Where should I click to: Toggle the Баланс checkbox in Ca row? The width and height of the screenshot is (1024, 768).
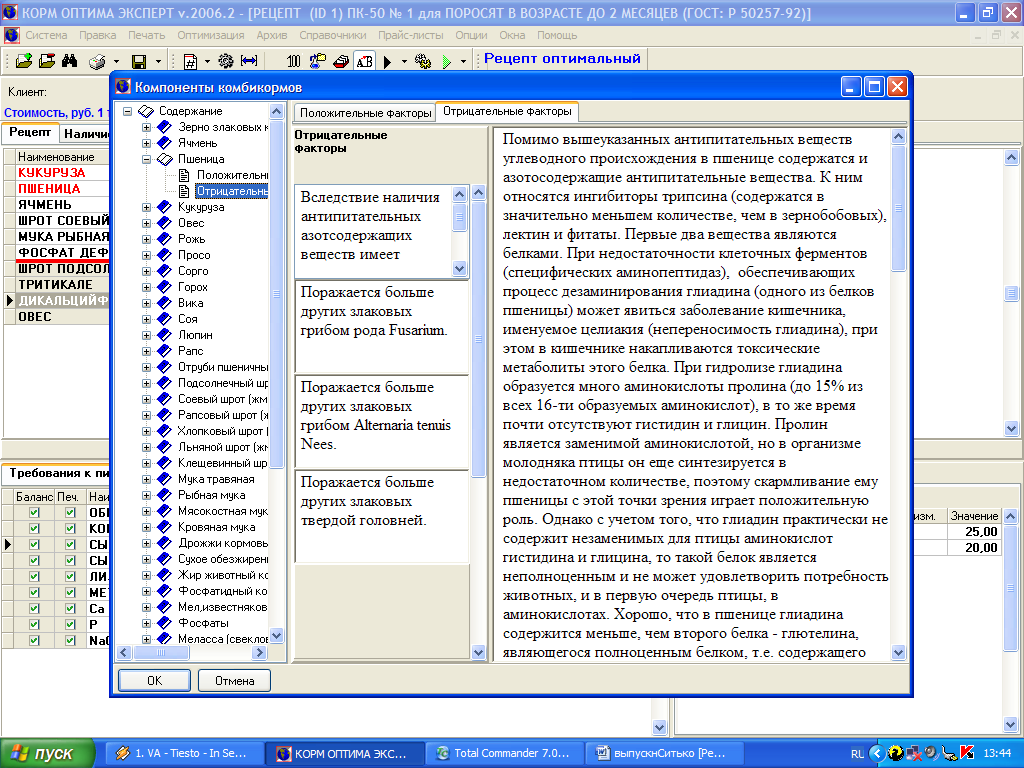click(x=35, y=608)
